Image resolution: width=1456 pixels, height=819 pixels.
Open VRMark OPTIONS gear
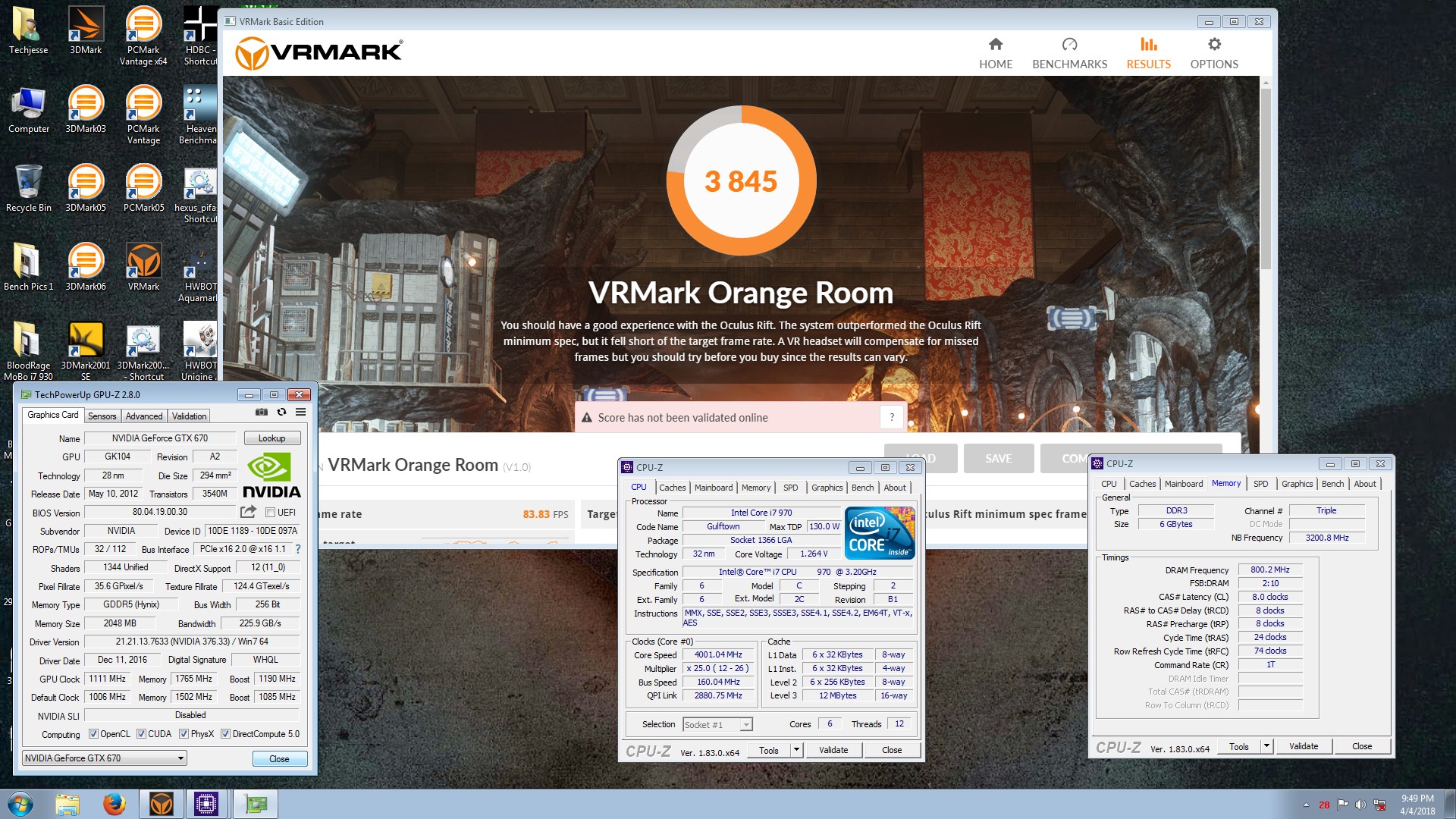(1214, 54)
